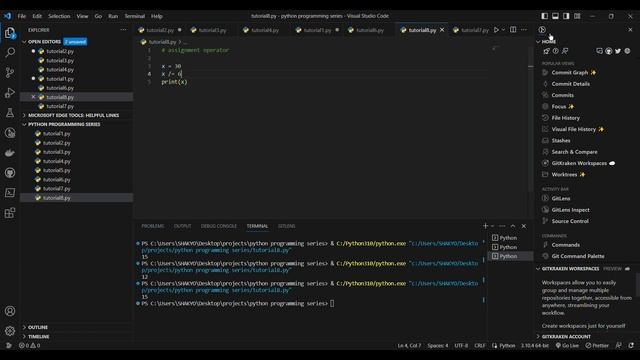Create a new terminal with plus icon
Image resolution: width=640 pixels, height=360 pixels.
point(485,226)
